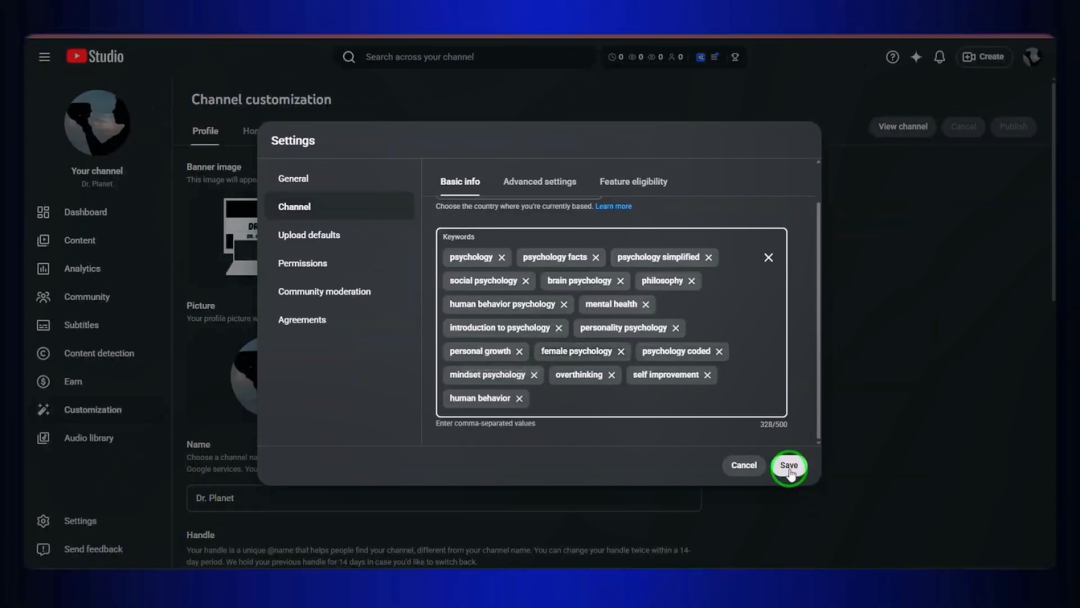Click the search magnifier icon

(x=349, y=57)
